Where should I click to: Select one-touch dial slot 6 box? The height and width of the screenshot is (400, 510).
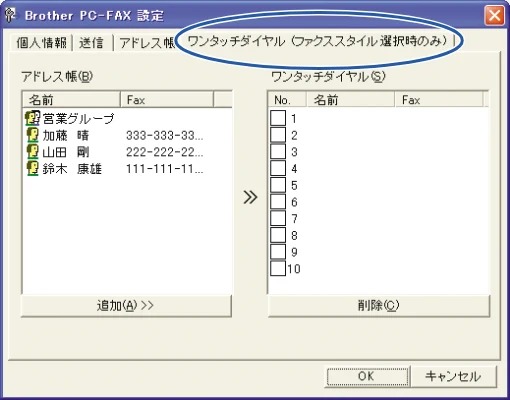[x=278, y=201]
